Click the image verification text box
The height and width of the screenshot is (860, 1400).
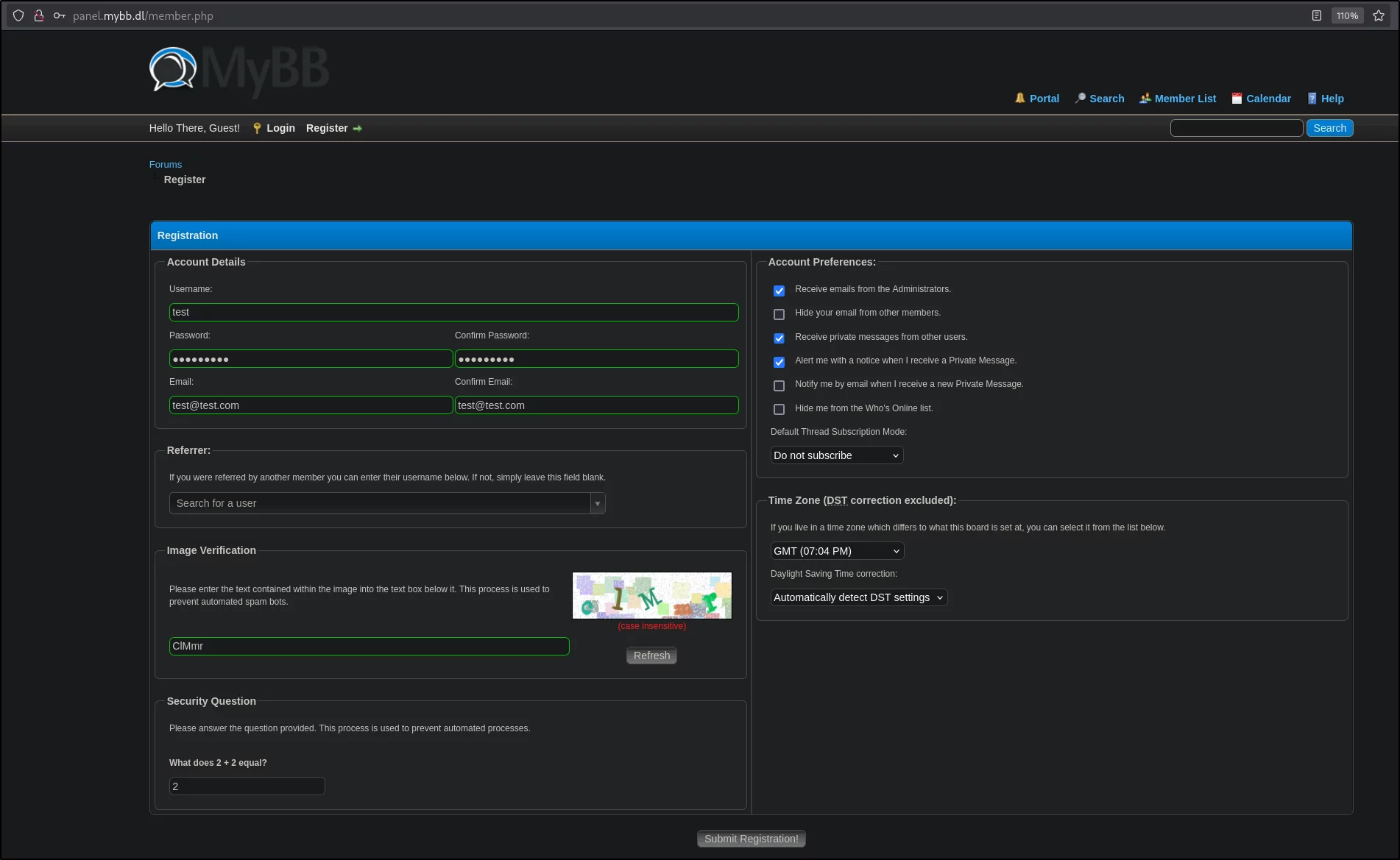[x=369, y=646]
